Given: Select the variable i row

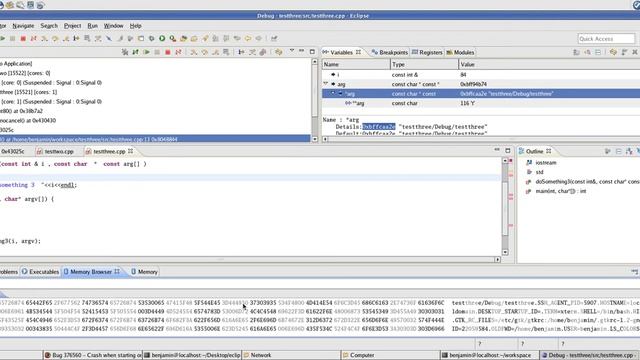Looking at the screenshot, I should pos(481,75).
